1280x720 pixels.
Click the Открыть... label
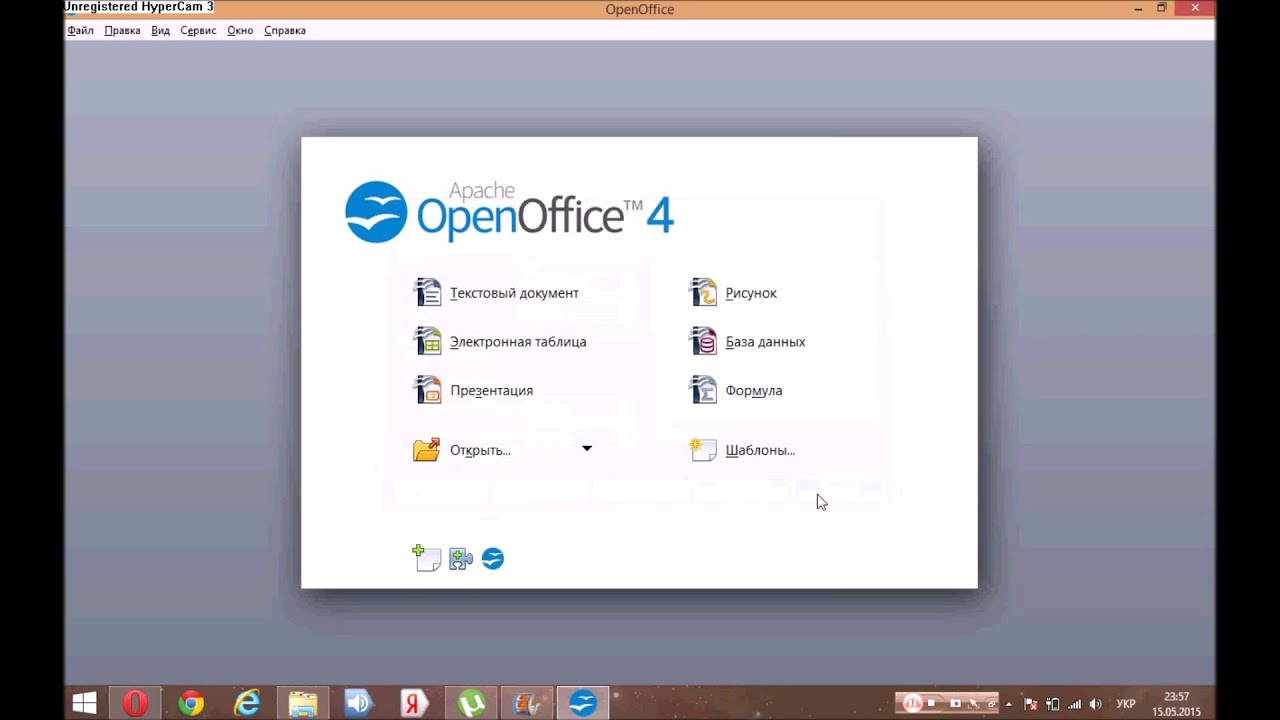point(480,451)
